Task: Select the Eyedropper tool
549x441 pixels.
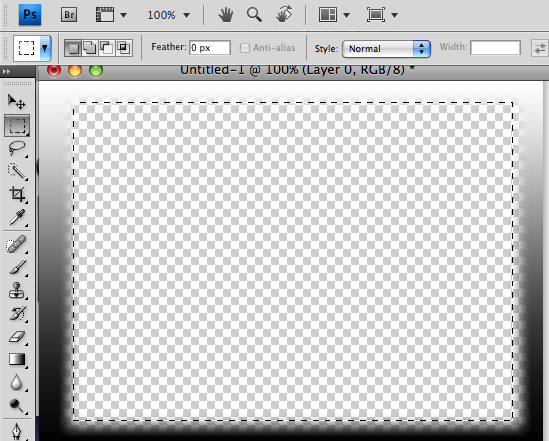Action: (x=17, y=217)
